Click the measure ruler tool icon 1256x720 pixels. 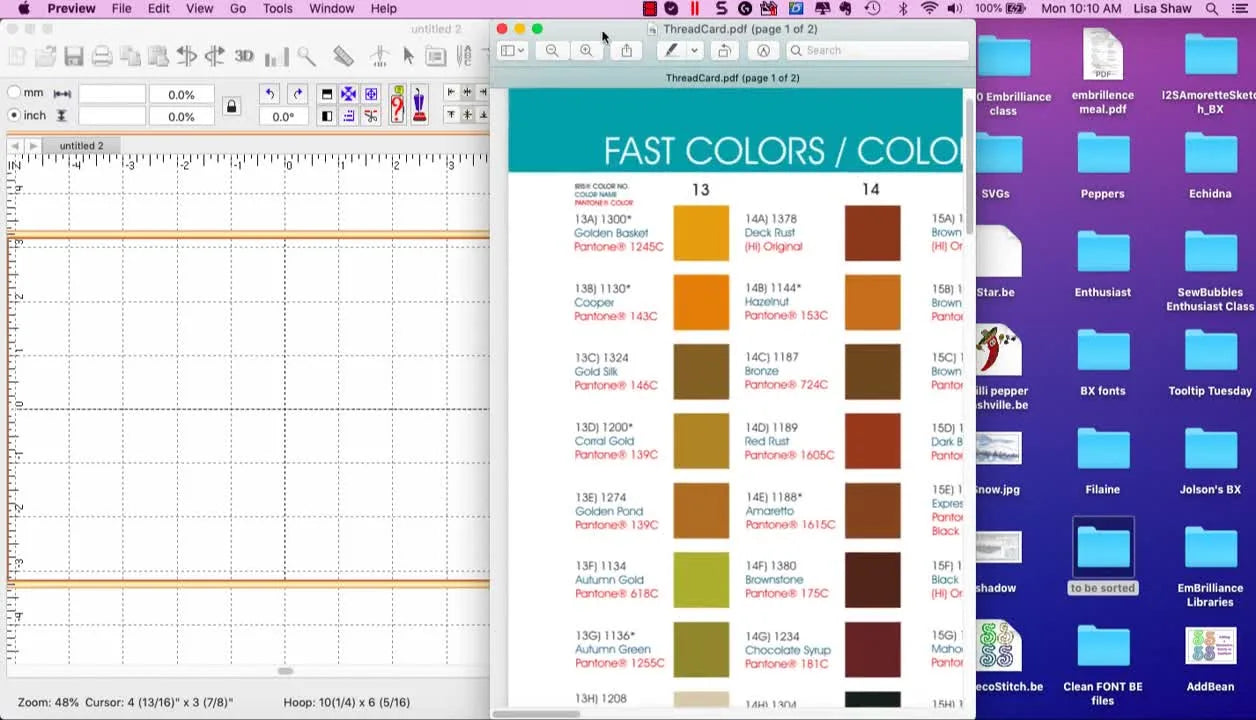pyautogui.click(x=343, y=56)
